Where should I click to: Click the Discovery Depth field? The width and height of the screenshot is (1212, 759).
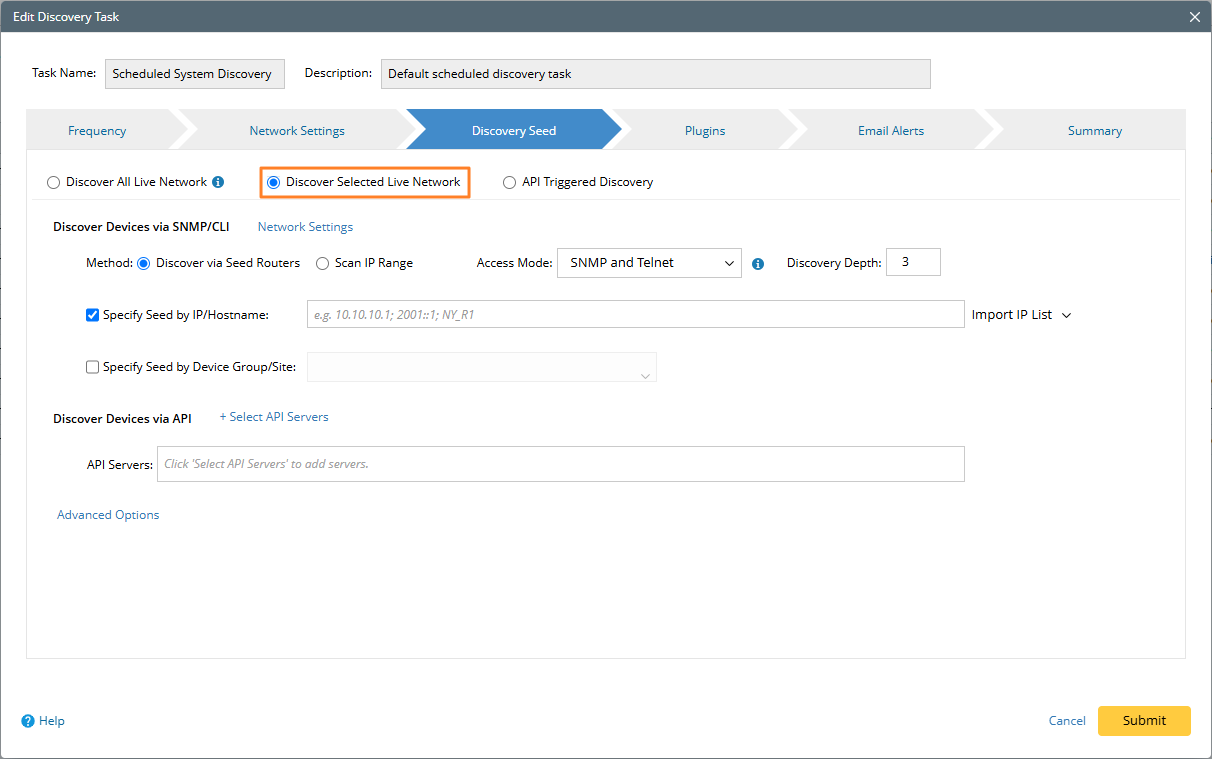[x=913, y=262]
